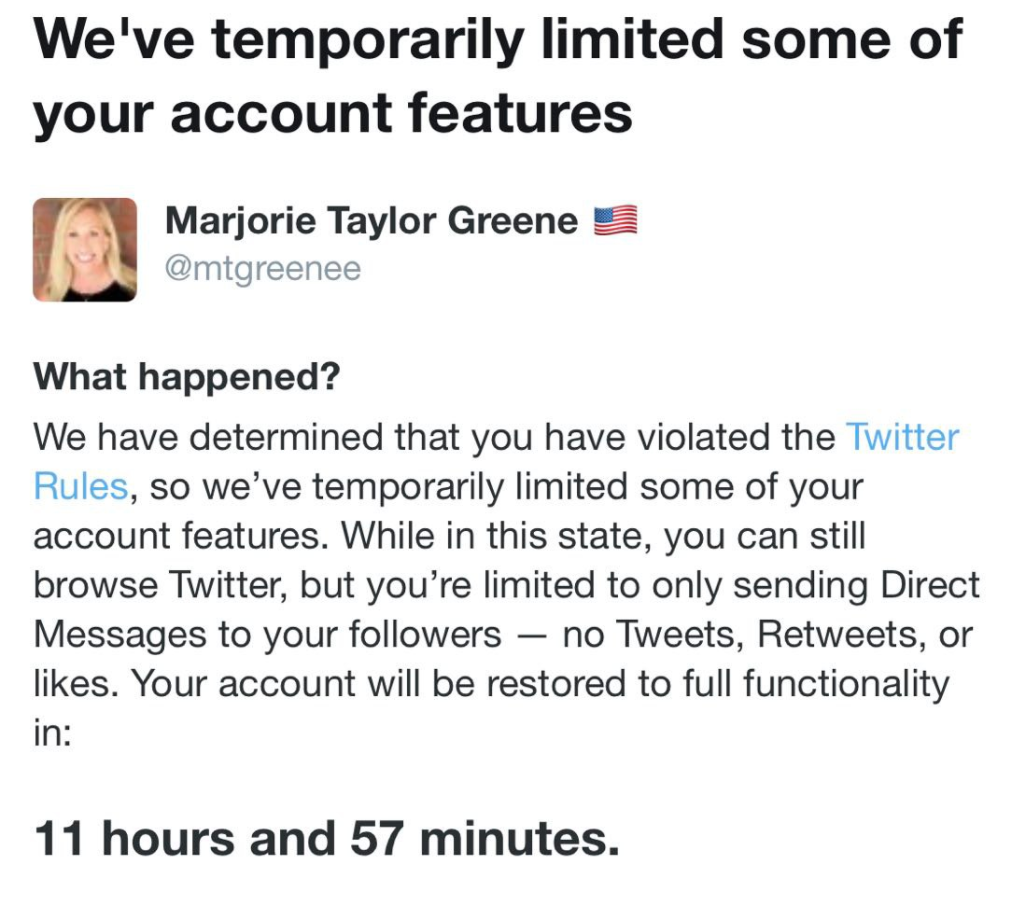
Task: Click the blue "Rules" link word
Action: [80, 487]
